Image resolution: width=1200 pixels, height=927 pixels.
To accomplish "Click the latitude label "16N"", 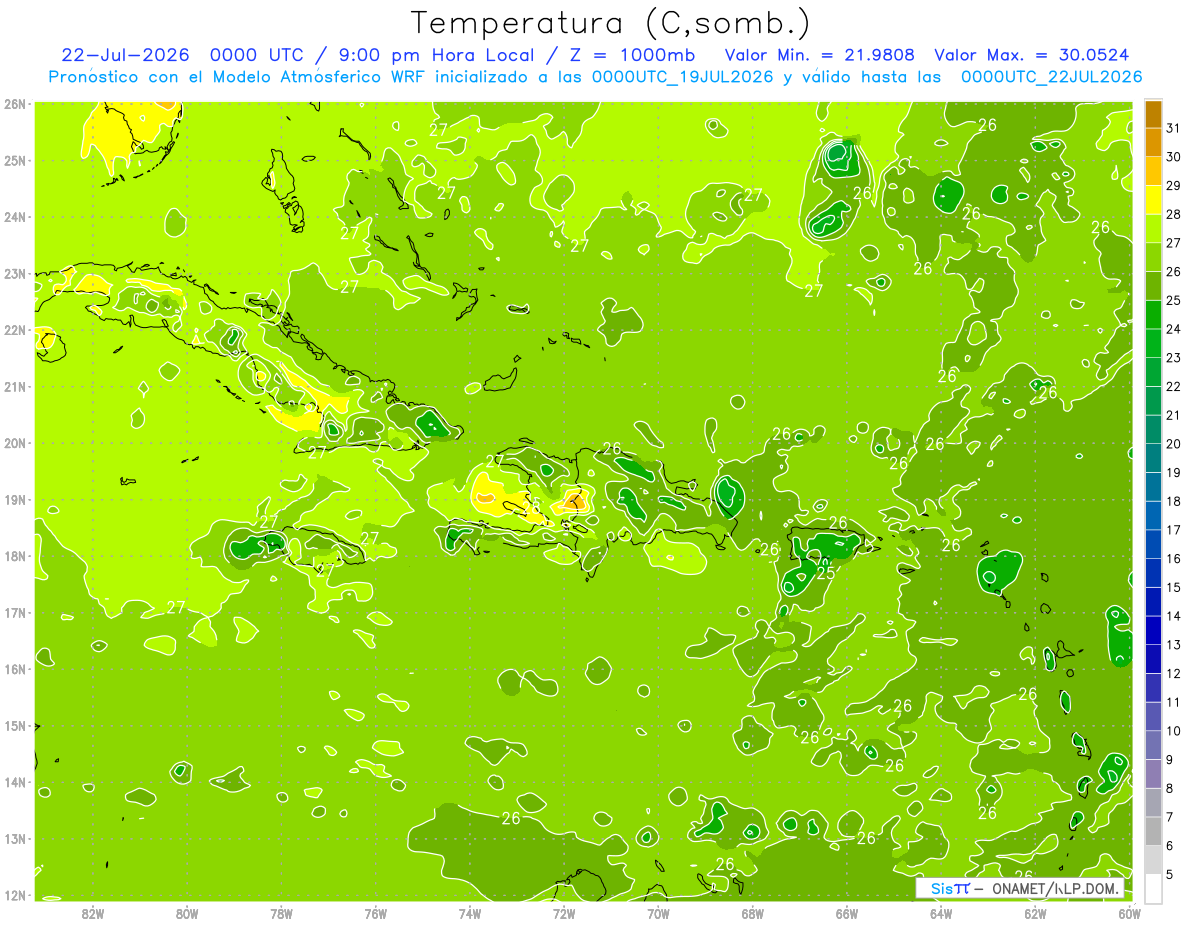I will (x=15, y=669).
